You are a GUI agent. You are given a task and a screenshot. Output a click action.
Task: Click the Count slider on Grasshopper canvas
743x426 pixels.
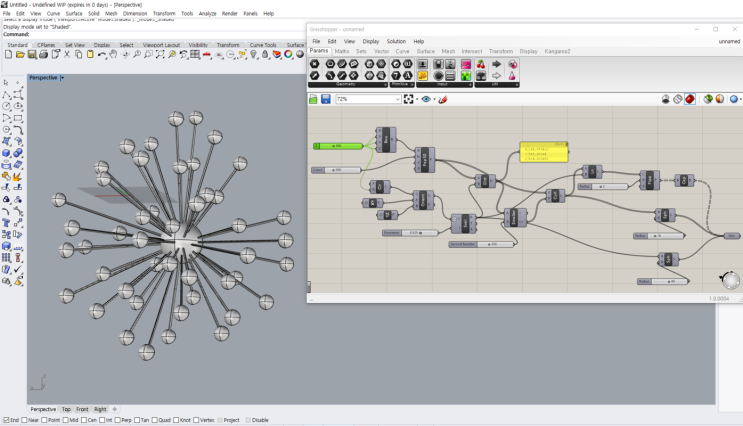click(x=336, y=170)
